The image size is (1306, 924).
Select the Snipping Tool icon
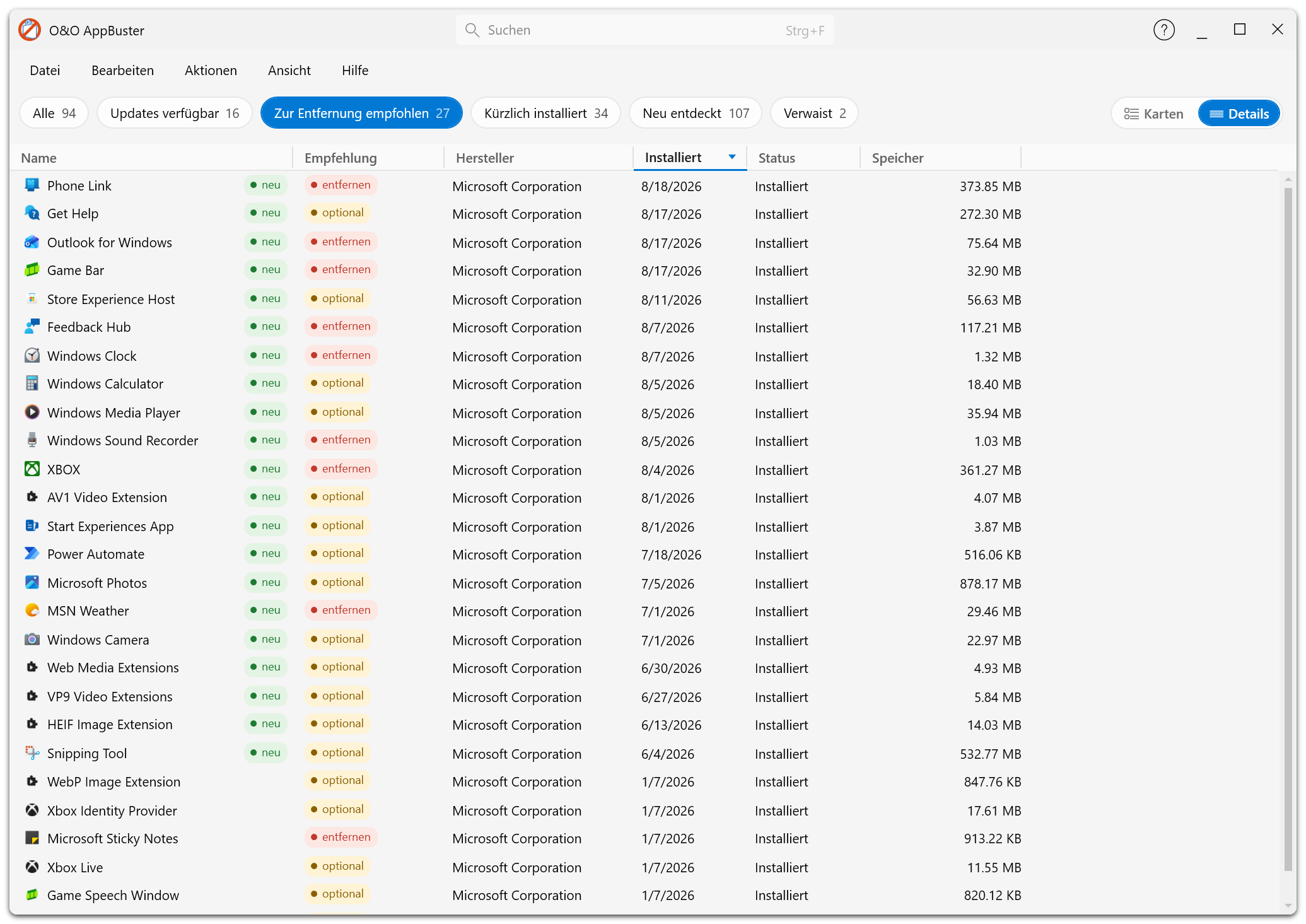pyautogui.click(x=32, y=752)
